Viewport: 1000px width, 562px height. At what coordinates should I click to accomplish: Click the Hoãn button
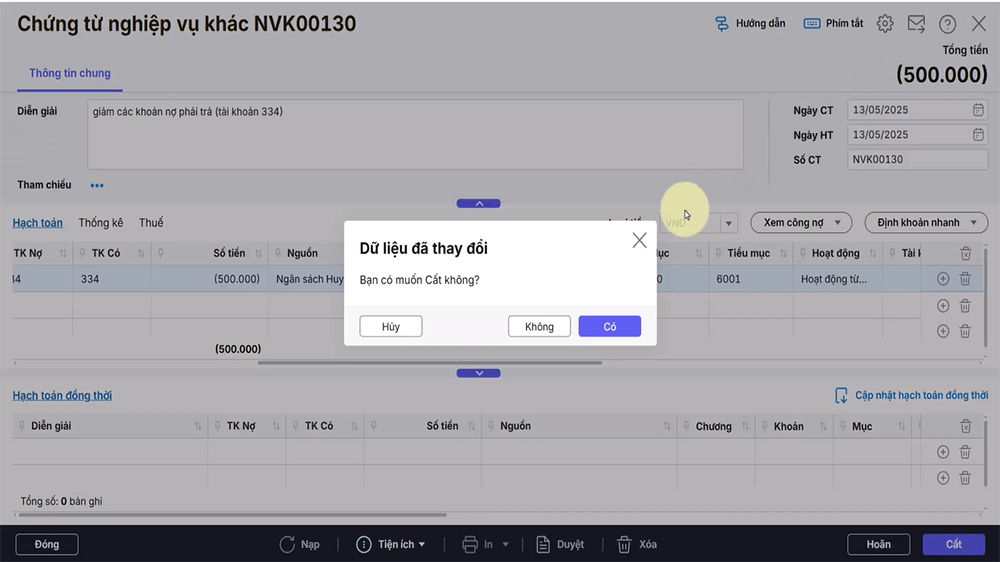click(878, 544)
